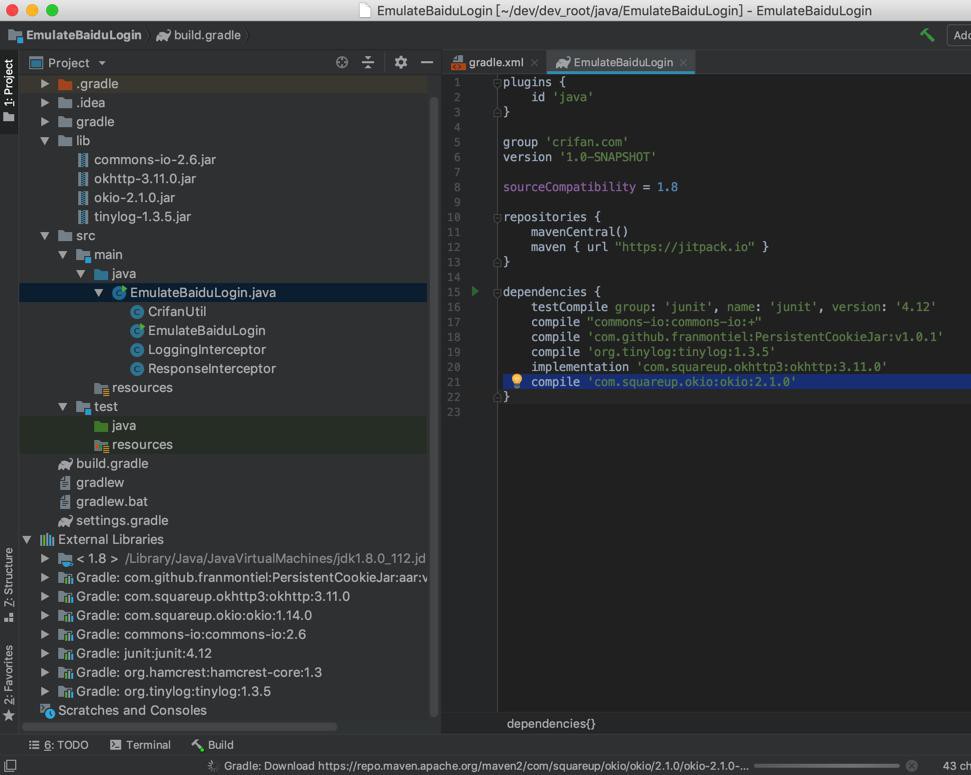Viewport: 971px width, 775px height.
Task: Toggle the Favorites tool window
Action: (x=9, y=680)
